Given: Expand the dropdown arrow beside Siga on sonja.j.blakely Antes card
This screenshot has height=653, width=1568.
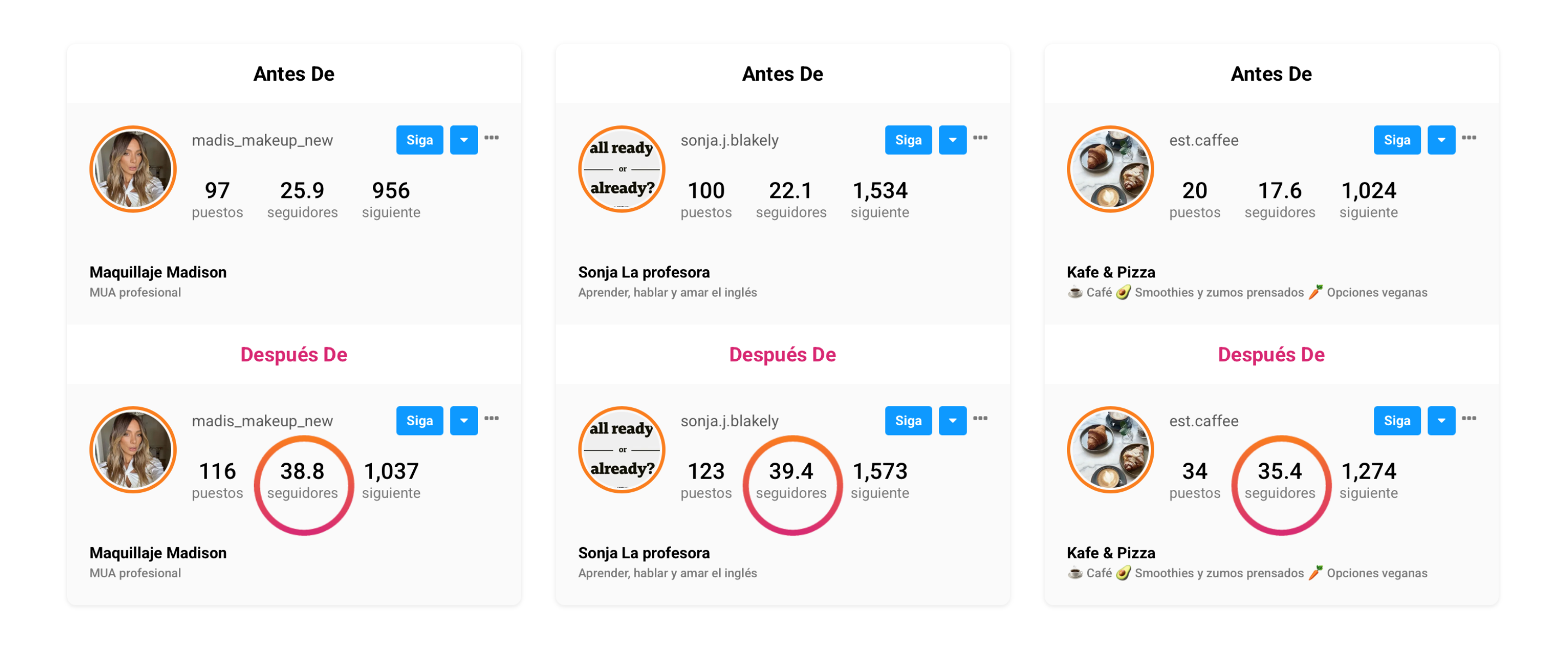Looking at the screenshot, I should point(952,140).
